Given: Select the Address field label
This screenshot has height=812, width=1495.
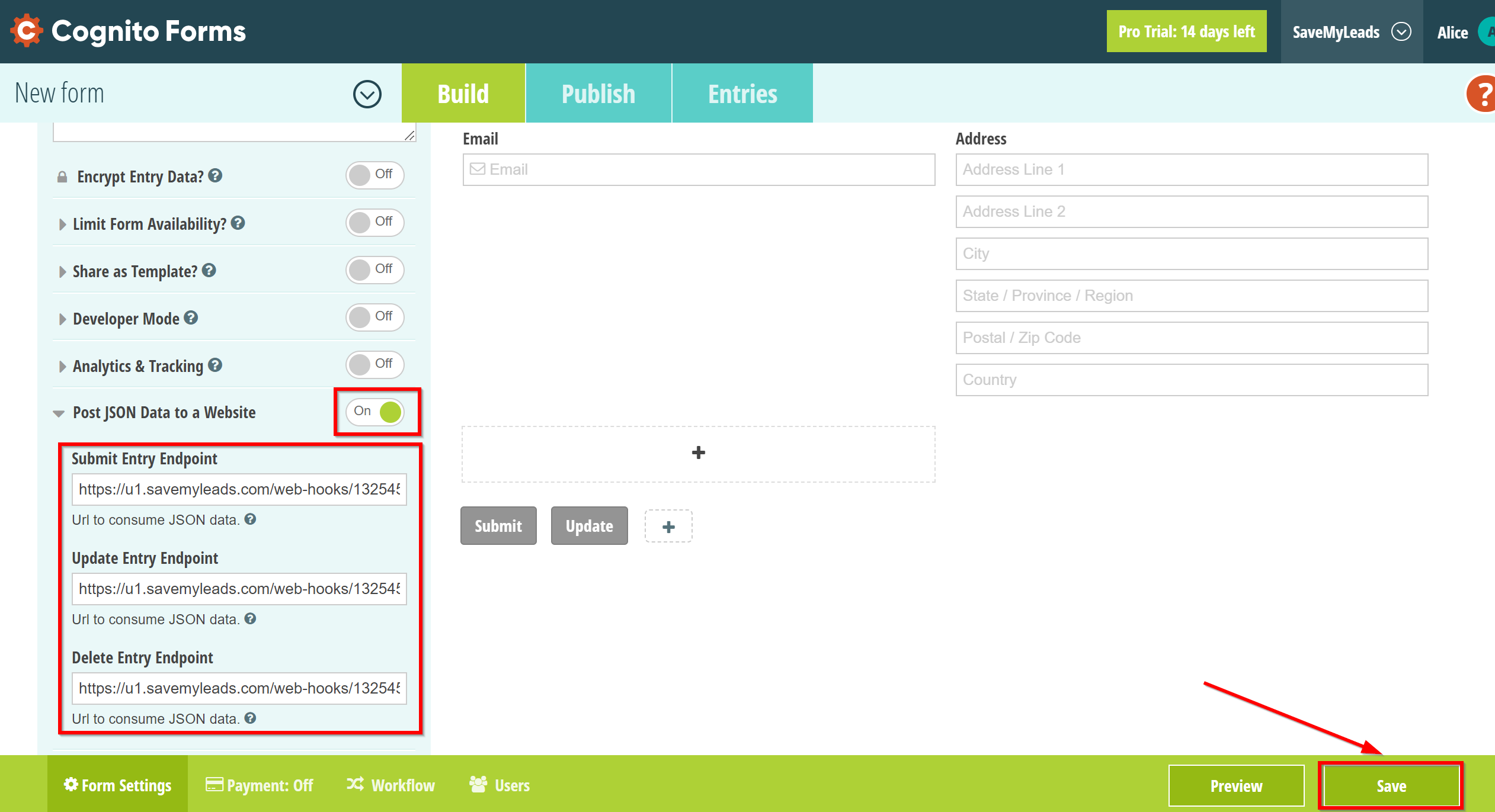Looking at the screenshot, I should pos(981,139).
